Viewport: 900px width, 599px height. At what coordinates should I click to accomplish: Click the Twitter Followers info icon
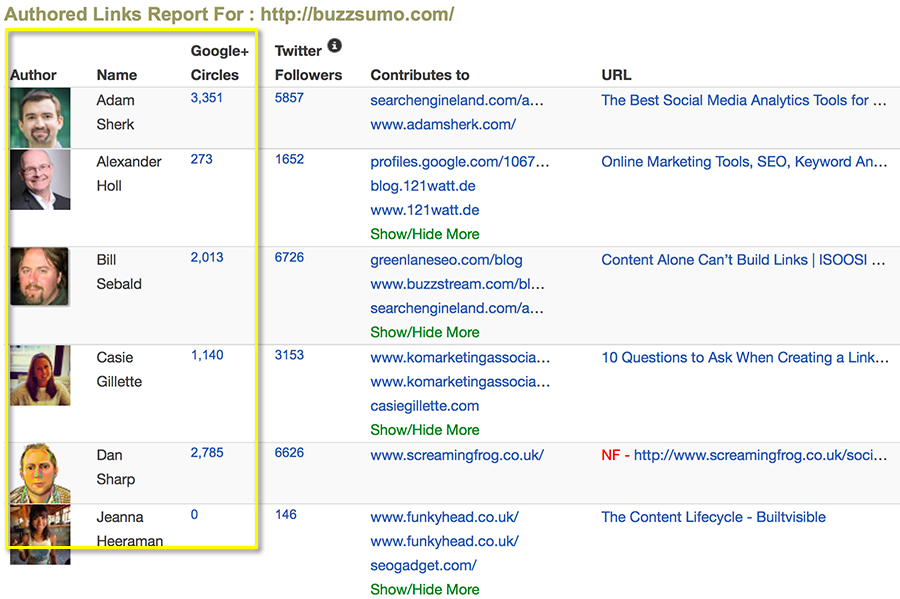tap(335, 46)
